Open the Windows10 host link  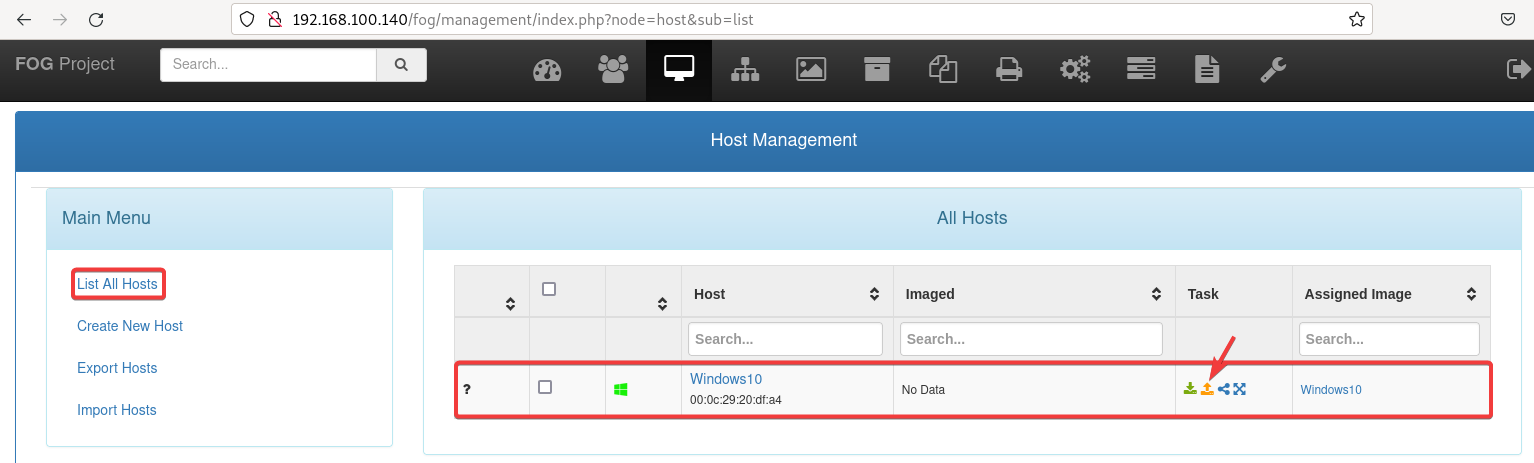pyautogui.click(x=725, y=379)
